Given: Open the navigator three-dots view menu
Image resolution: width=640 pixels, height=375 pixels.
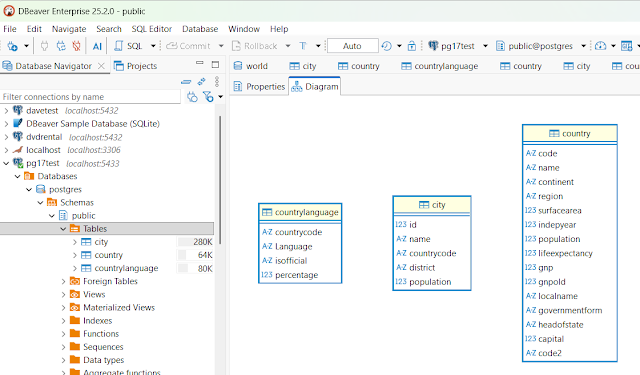Looking at the screenshot, I should point(217,82).
